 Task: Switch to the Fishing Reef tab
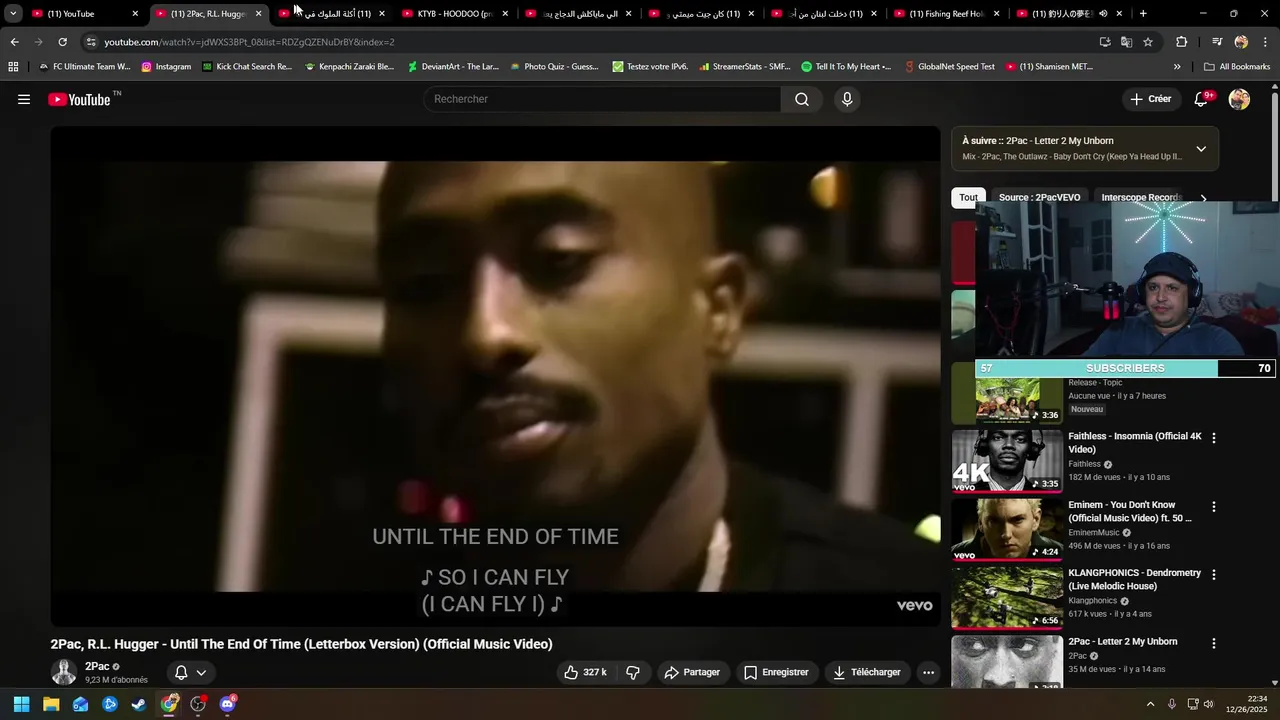pos(946,14)
